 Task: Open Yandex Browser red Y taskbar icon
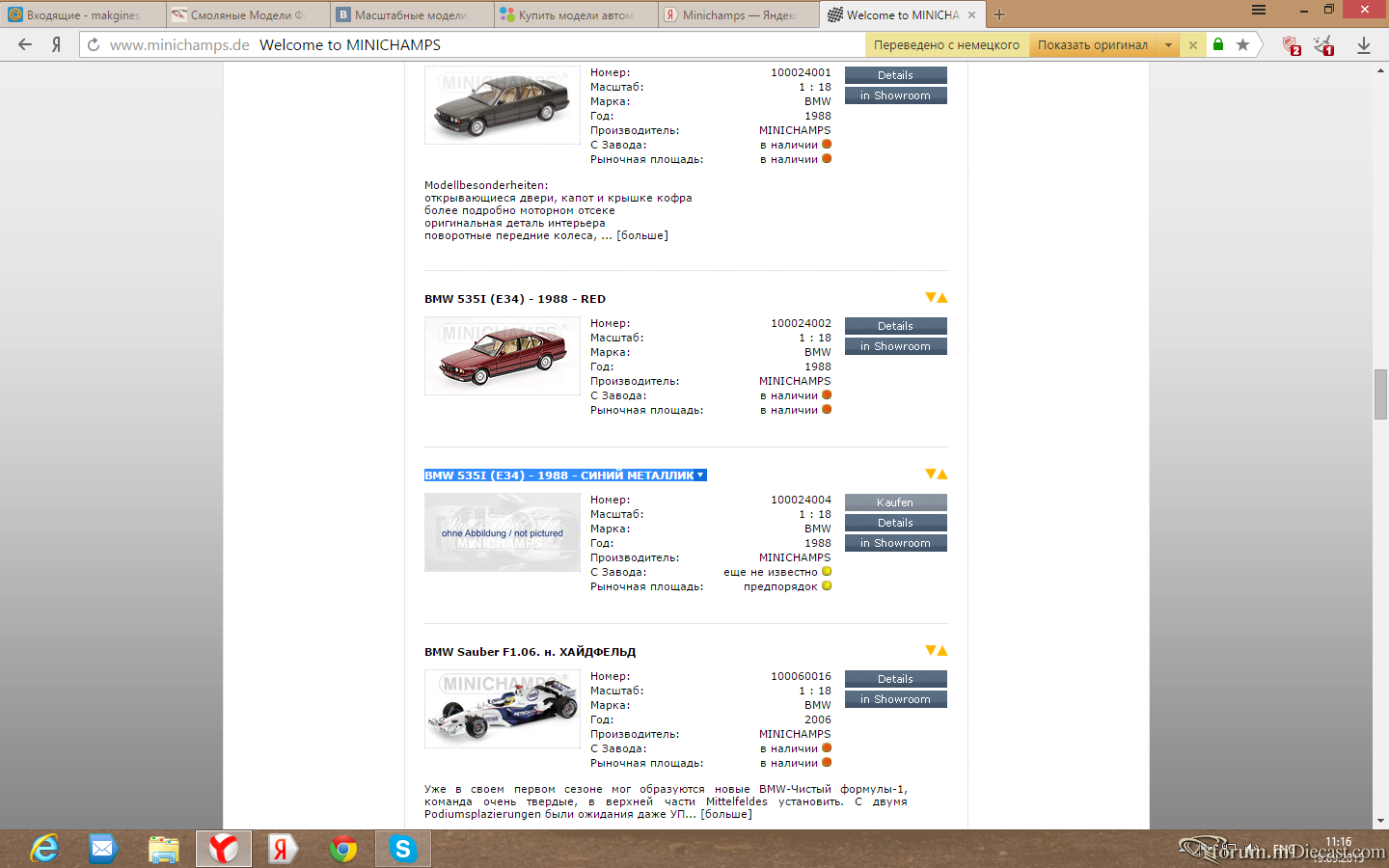point(224,849)
